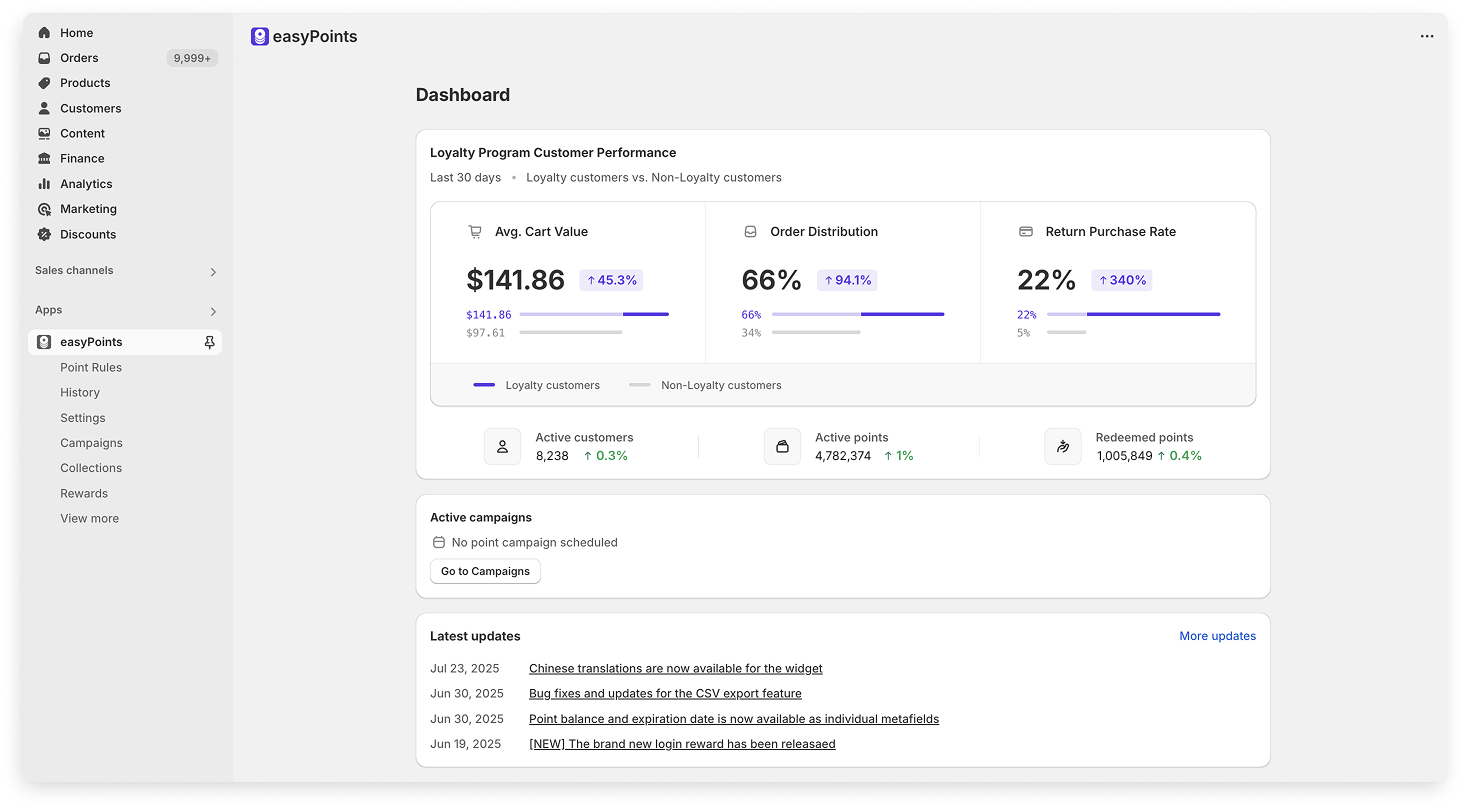Image resolution: width=1465 pixels, height=809 pixels.
Task: Click the Marketing target icon
Action: [x=44, y=209]
